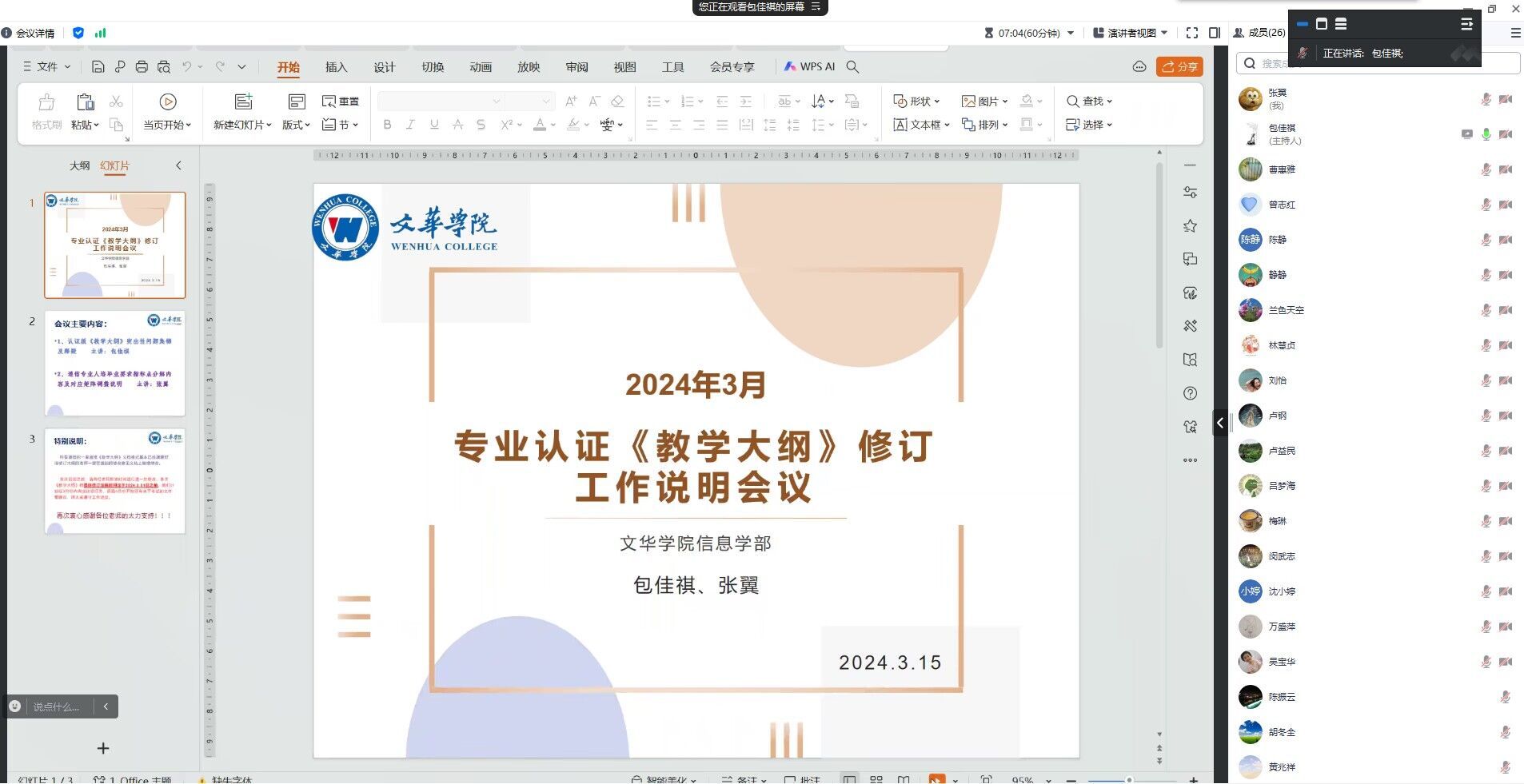Click the WPS AI button
Viewport: 1524px width, 784px height.
[x=809, y=67]
